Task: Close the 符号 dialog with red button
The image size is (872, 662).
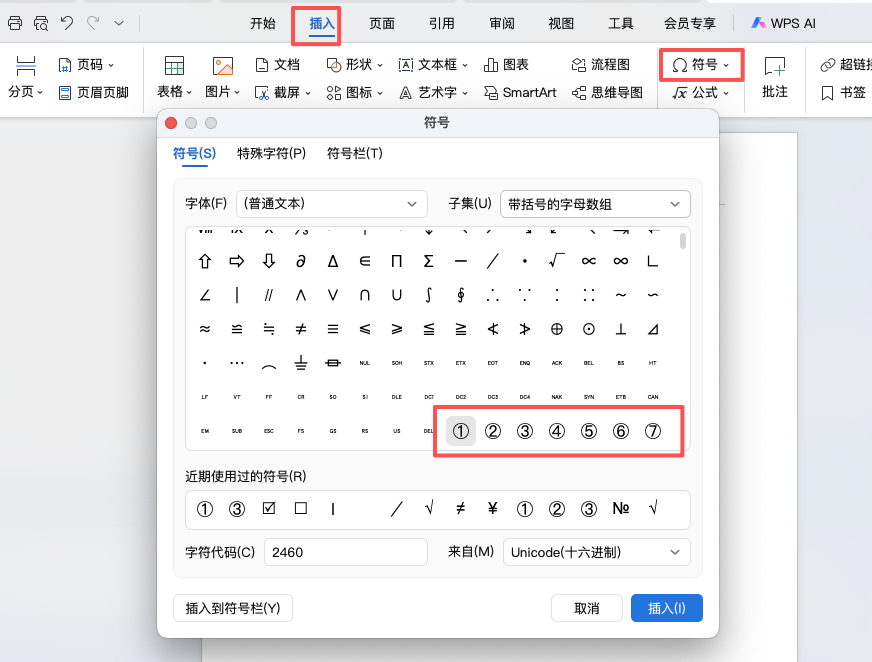Action: point(171,123)
